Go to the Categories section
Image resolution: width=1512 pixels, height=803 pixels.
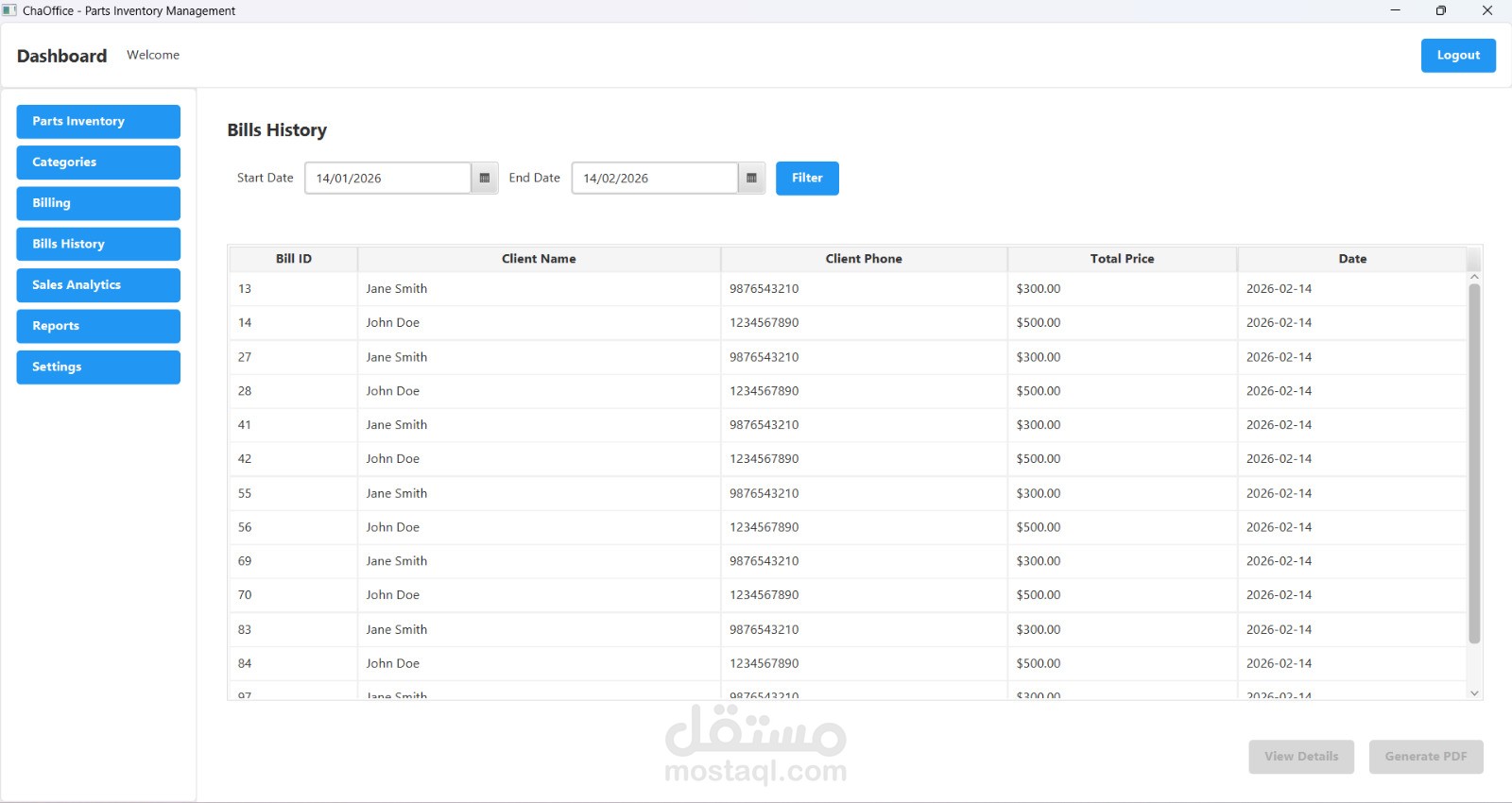click(x=98, y=162)
